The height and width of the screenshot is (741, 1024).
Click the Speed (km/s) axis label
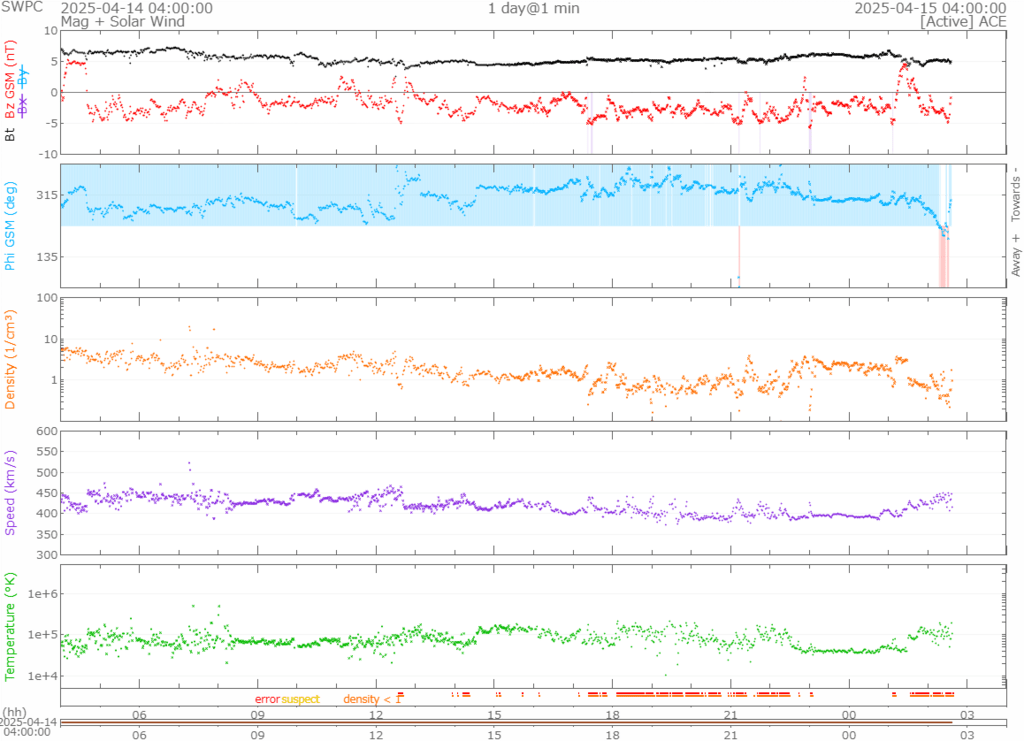pyautogui.click(x=10, y=492)
